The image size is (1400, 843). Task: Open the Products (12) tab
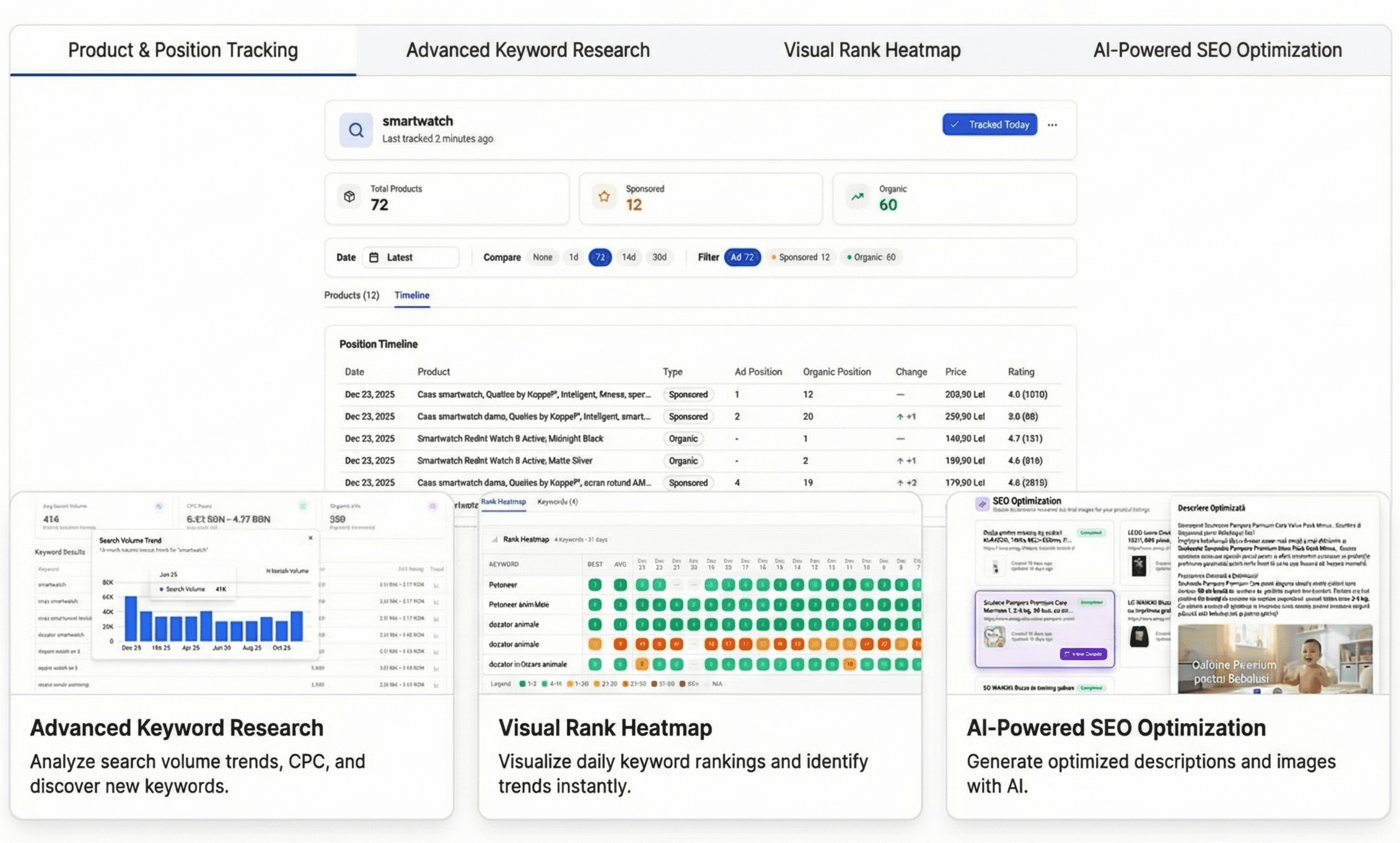[x=352, y=295]
